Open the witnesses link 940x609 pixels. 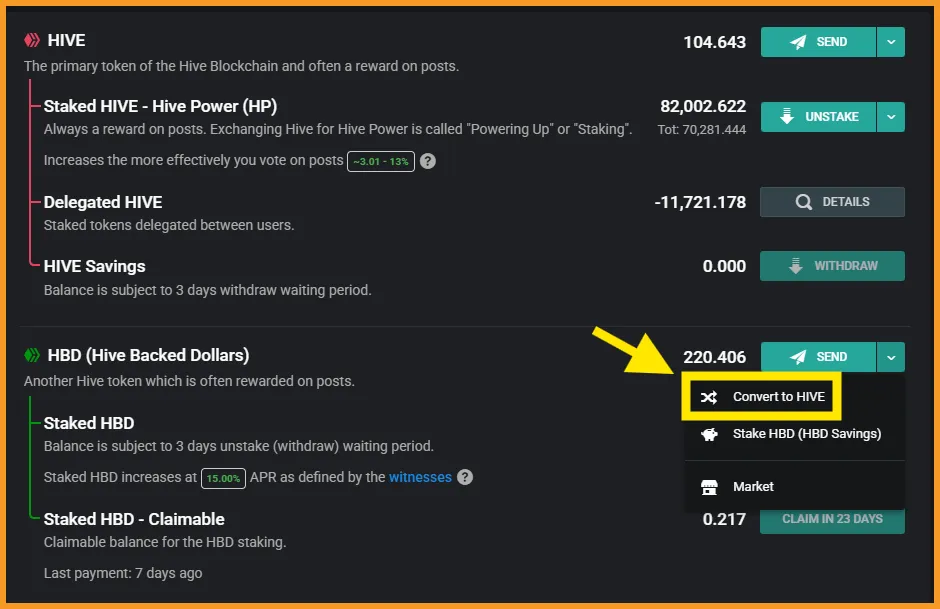click(x=420, y=477)
